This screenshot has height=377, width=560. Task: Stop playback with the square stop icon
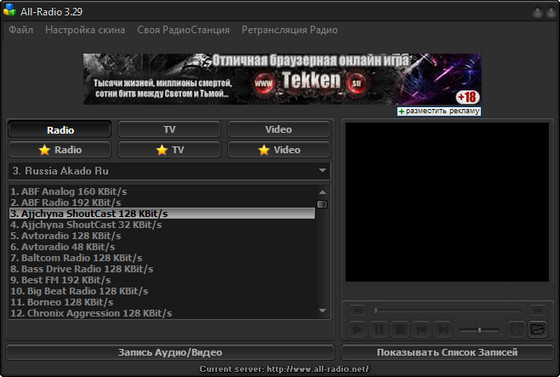coord(400,329)
